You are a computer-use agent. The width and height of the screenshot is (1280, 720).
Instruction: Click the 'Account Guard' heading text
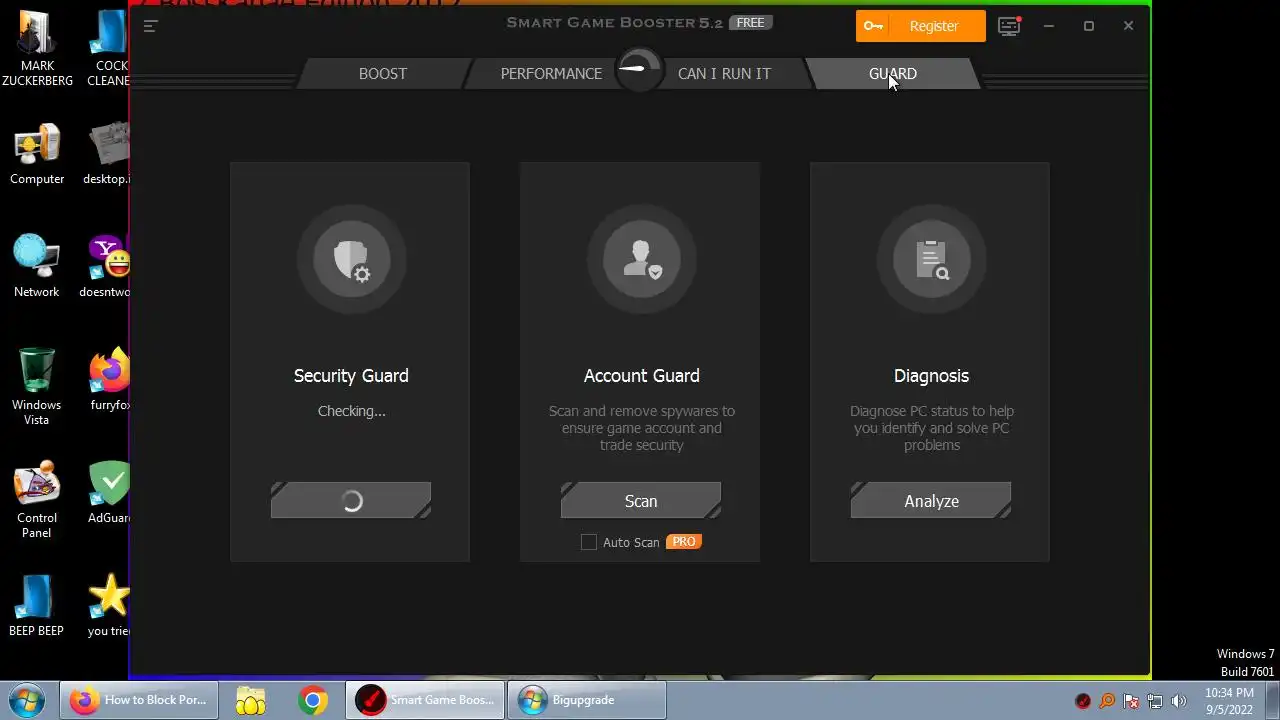click(x=641, y=376)
